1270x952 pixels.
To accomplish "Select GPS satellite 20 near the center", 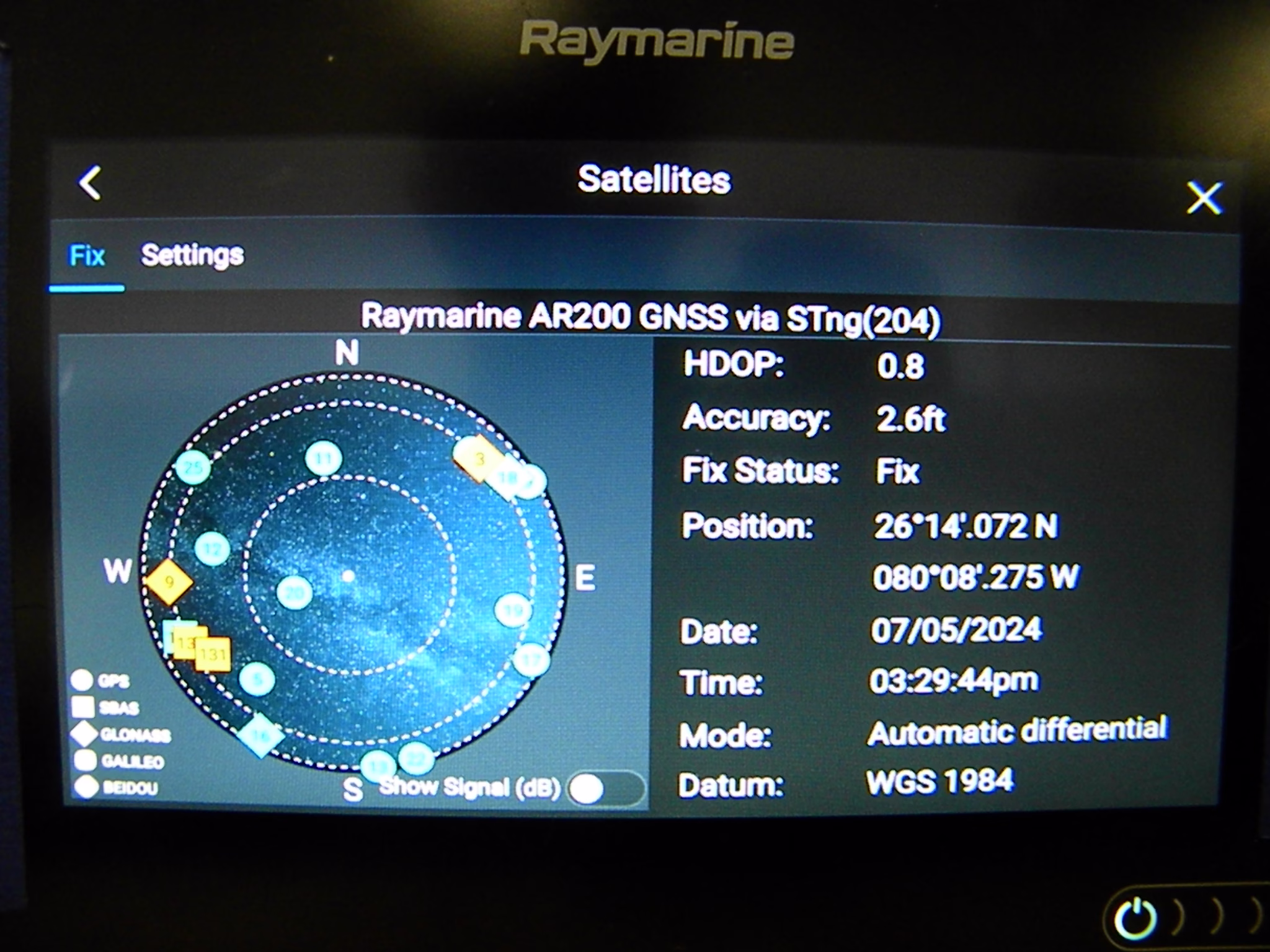I will pos(295,593).
